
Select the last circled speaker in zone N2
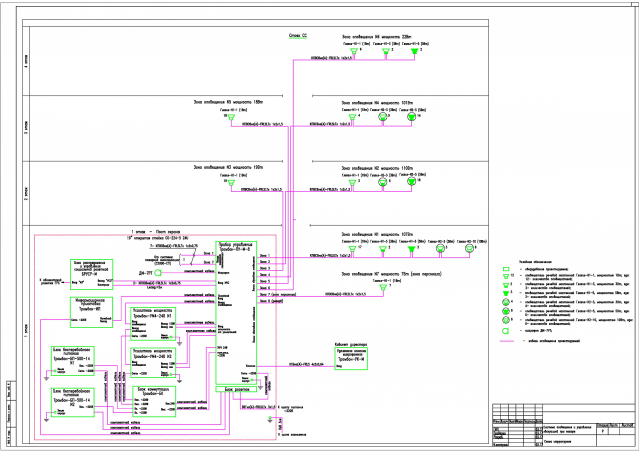411,180
